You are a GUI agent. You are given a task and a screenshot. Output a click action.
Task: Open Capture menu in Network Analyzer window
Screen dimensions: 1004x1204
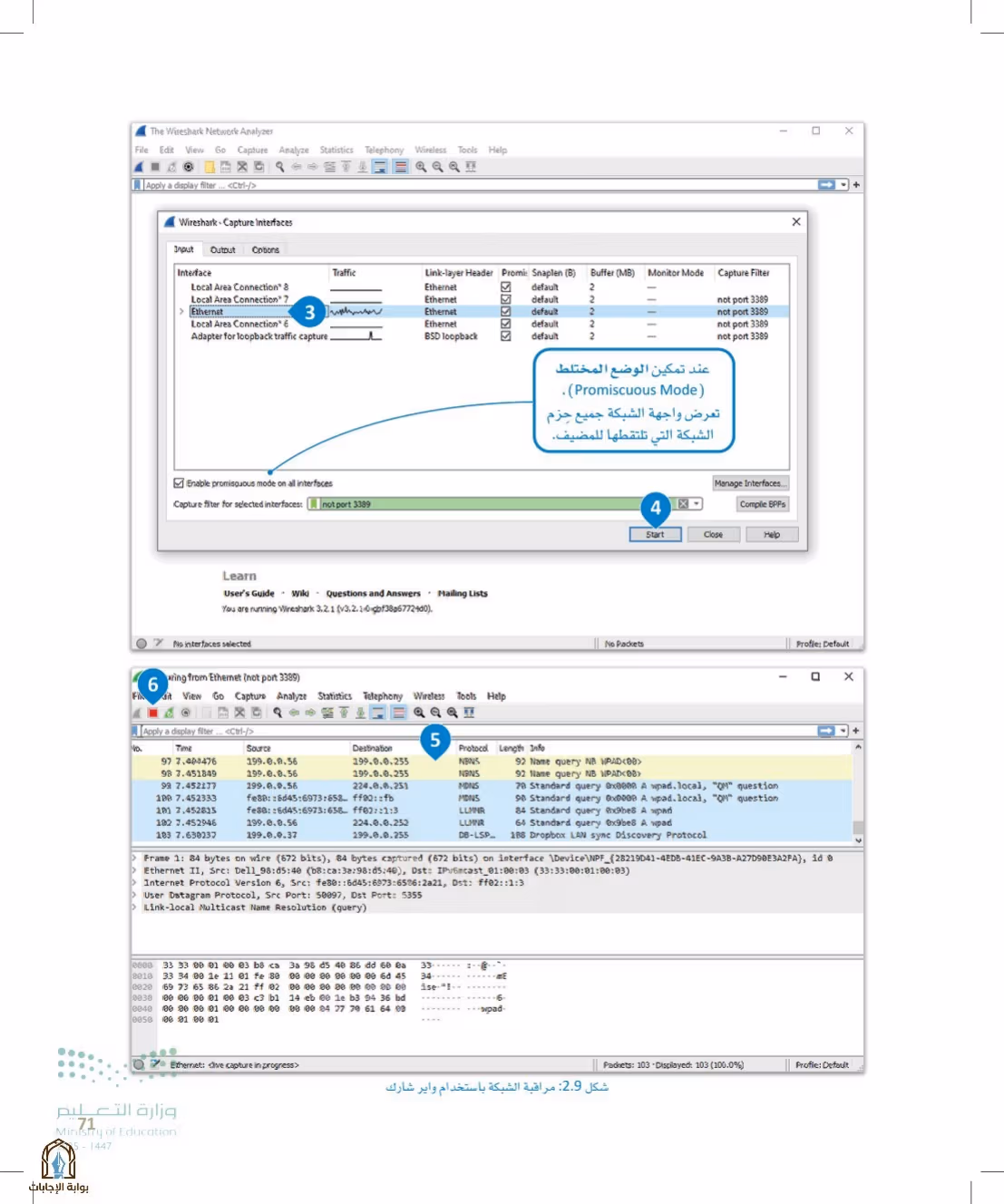(252, 150)
